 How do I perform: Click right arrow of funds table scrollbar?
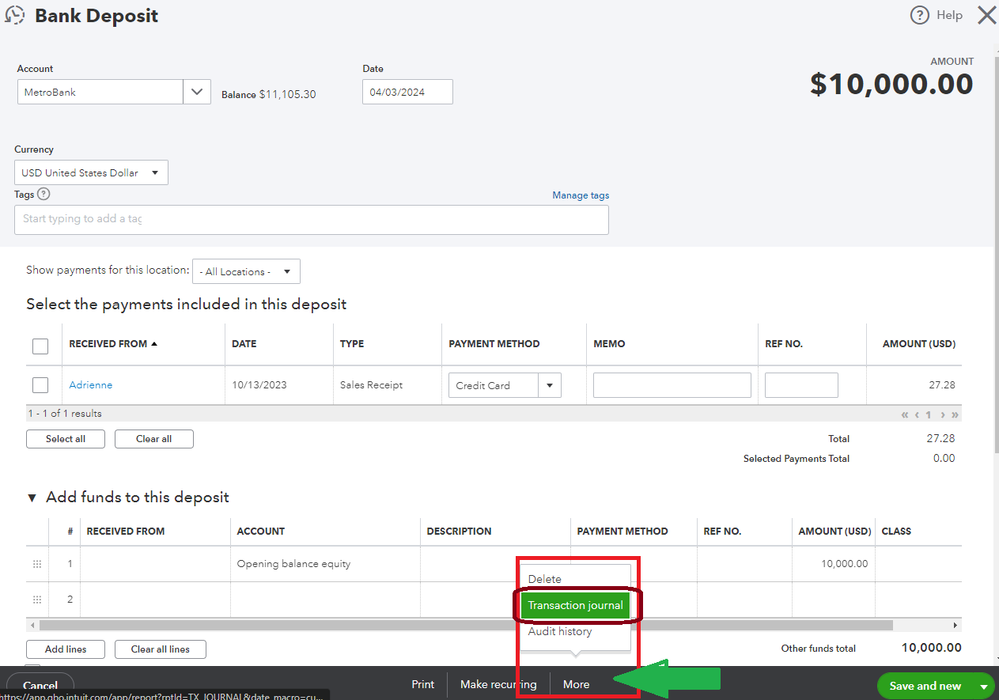pyautogui.click(x=955, y=625)
